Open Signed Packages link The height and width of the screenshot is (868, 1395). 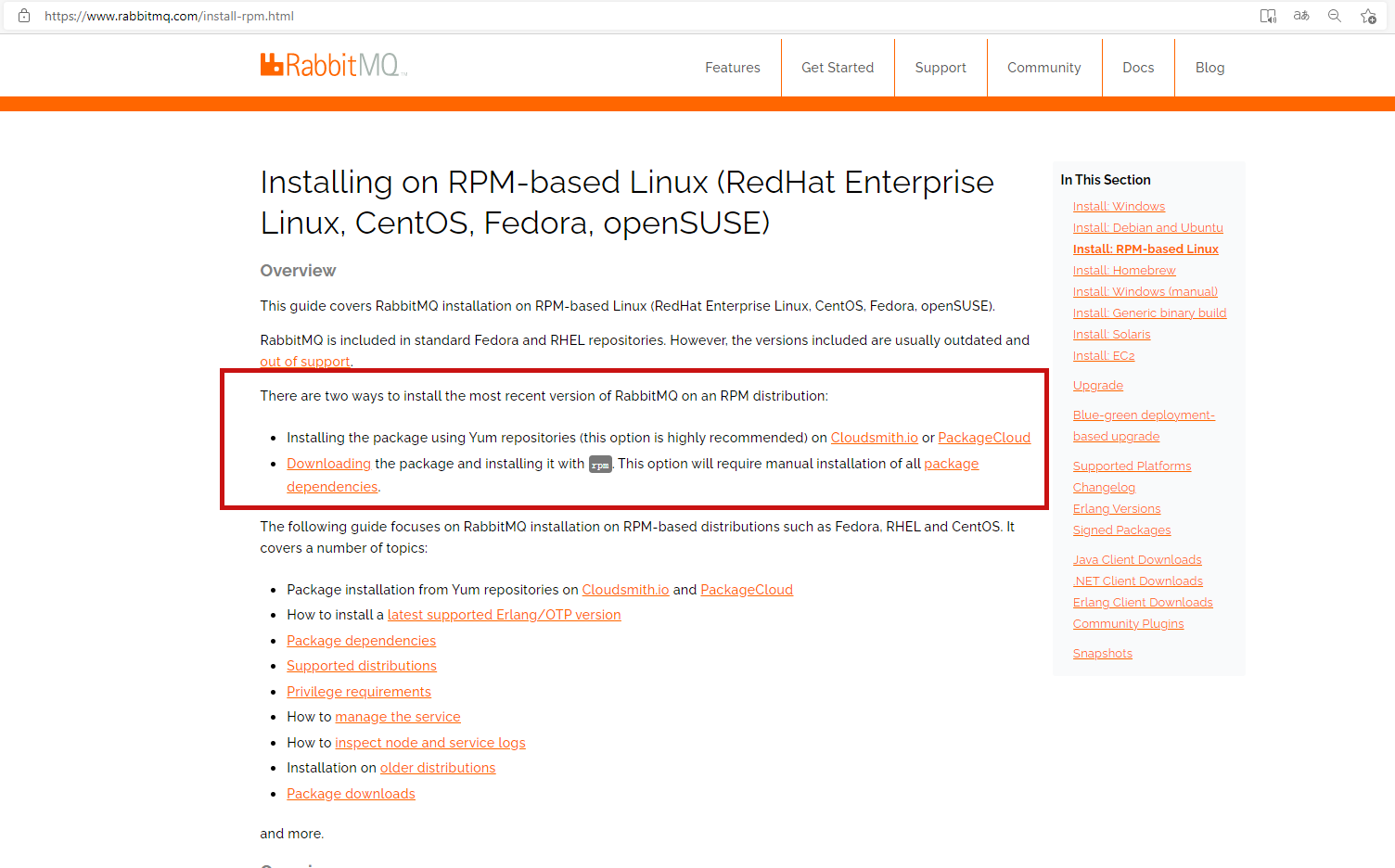[x=1122, y=530]
